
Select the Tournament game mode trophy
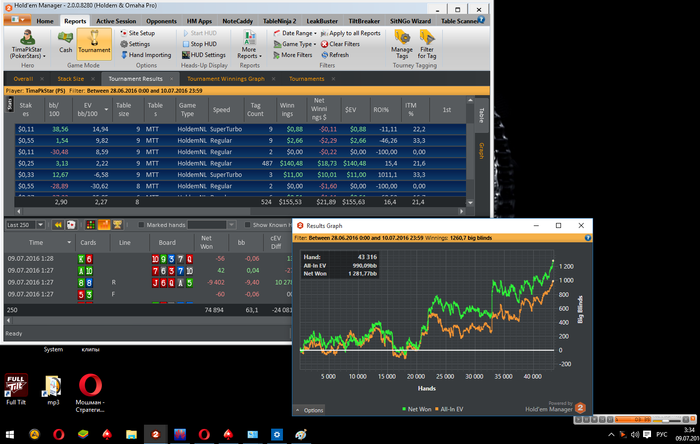[x=94, y=43]
